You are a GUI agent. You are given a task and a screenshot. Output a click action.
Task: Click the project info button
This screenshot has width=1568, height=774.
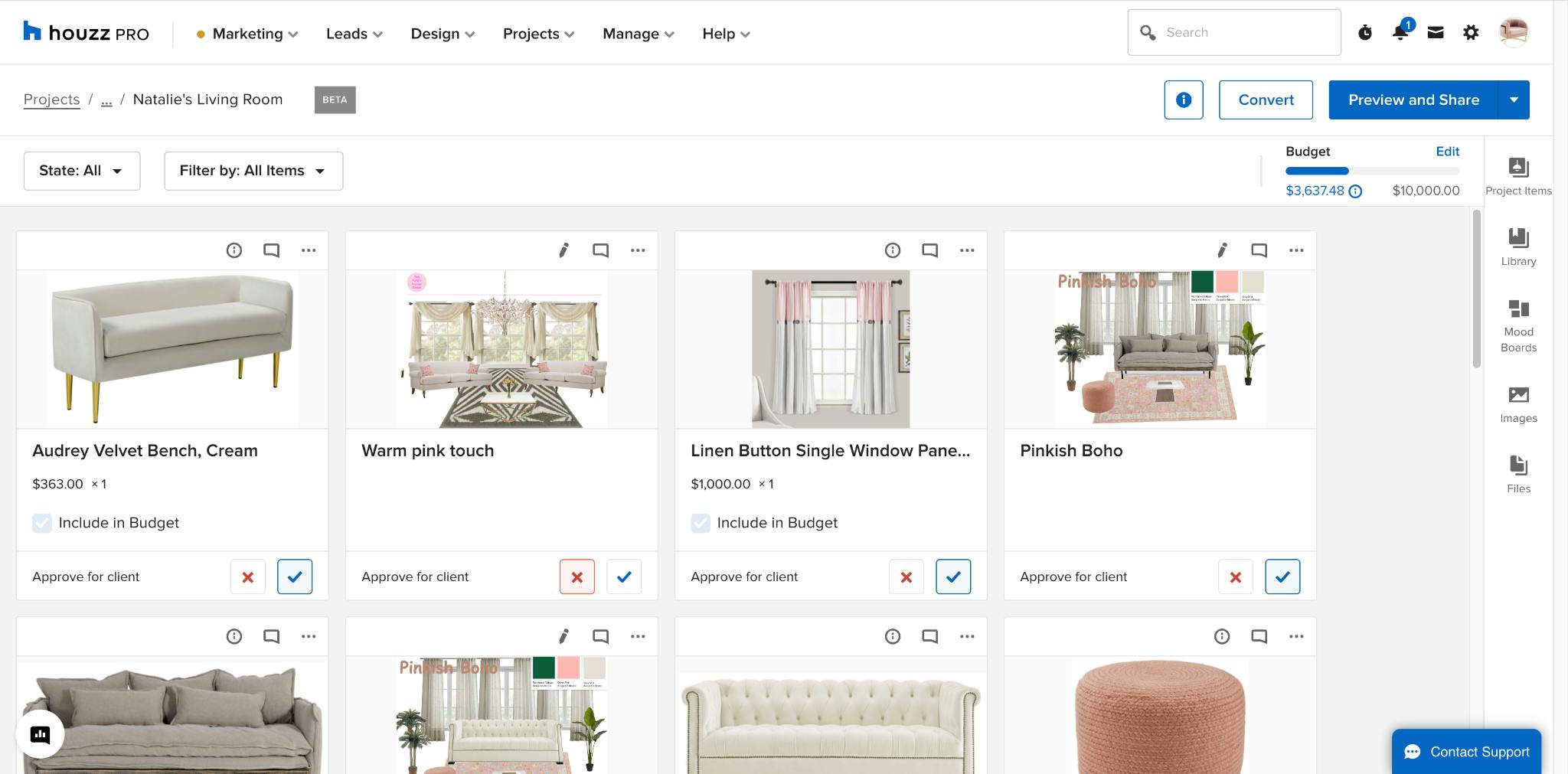click(x=1184, y=100)
